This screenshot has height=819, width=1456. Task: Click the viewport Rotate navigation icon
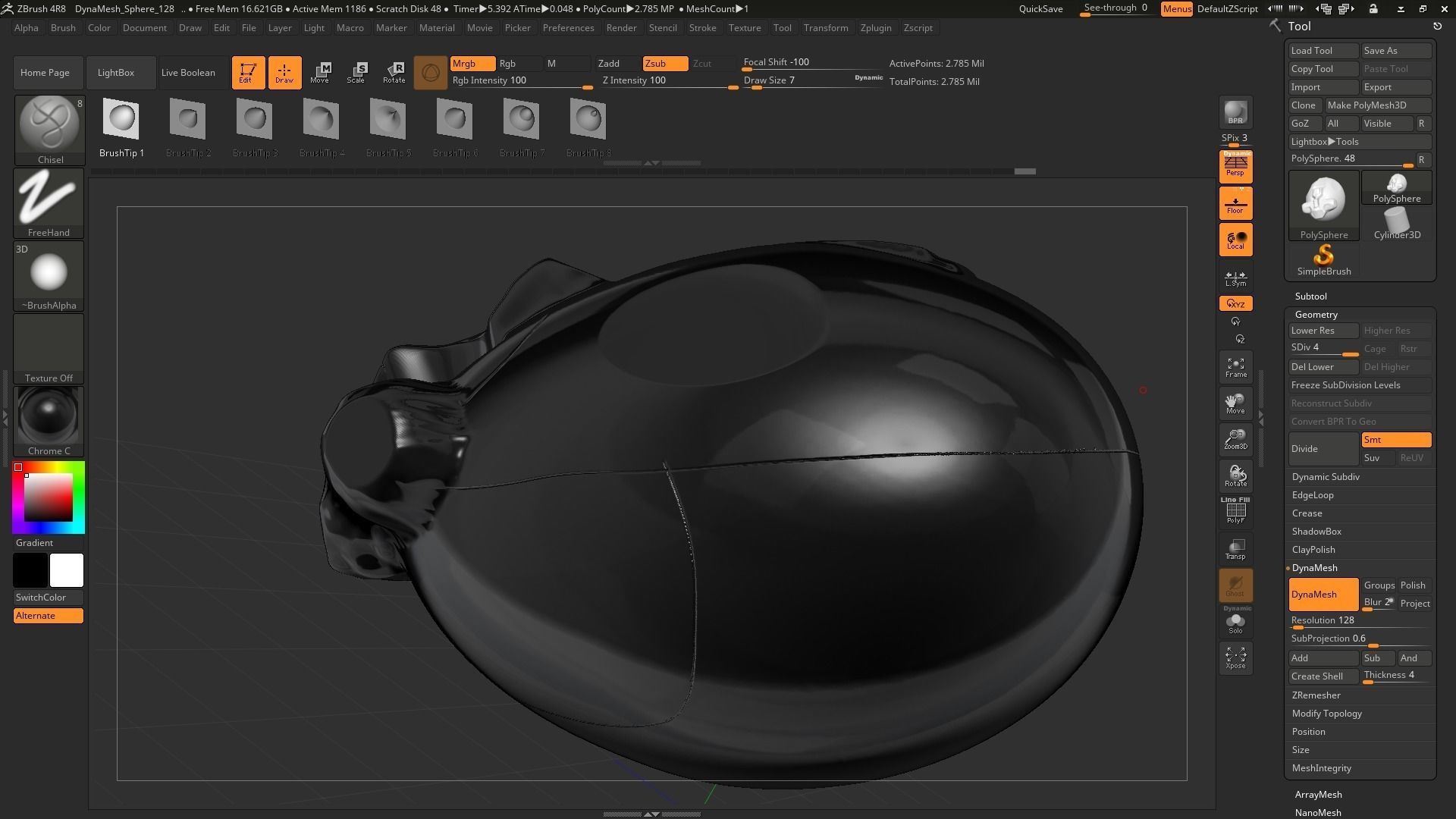pos(1235,476)
